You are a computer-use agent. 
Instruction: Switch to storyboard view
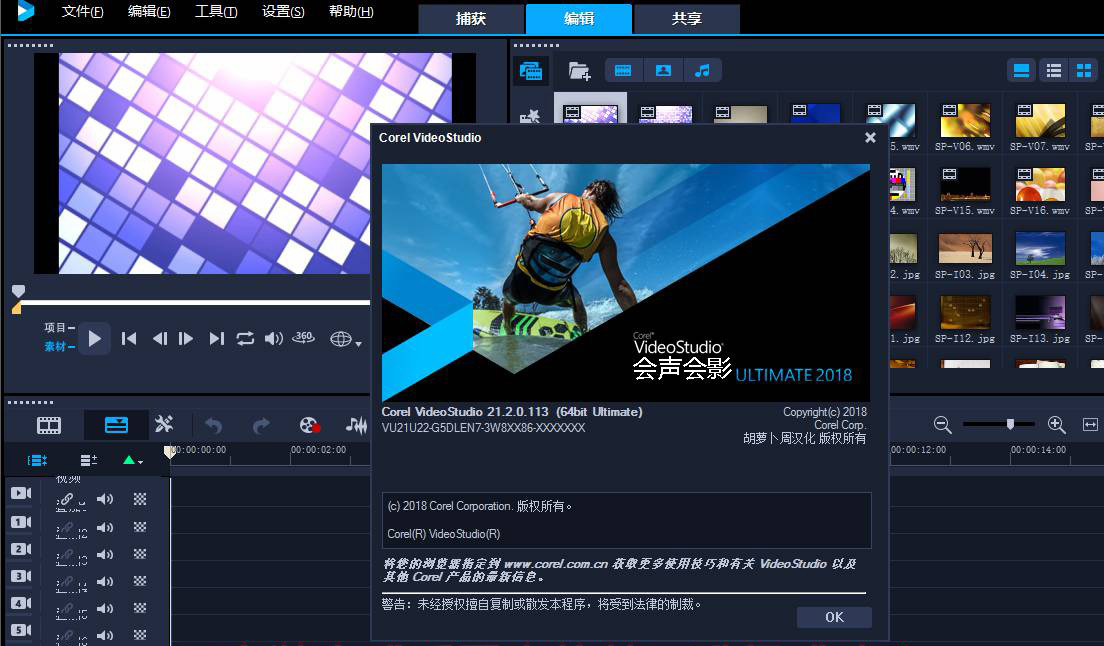(x=49, y=425)
